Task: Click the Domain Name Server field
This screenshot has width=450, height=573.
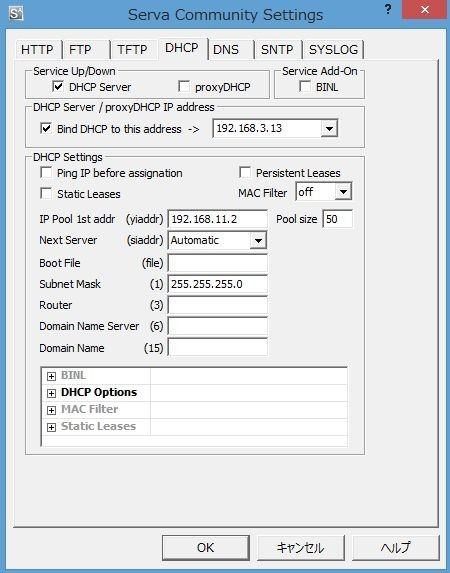Action: (218, 326)
